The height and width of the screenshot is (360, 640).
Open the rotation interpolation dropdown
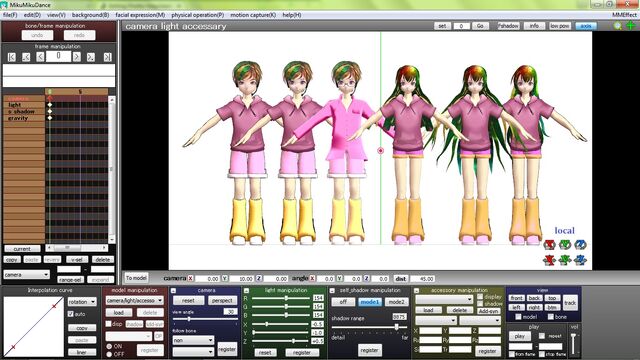pyautogui.click(x=82, y=302)
